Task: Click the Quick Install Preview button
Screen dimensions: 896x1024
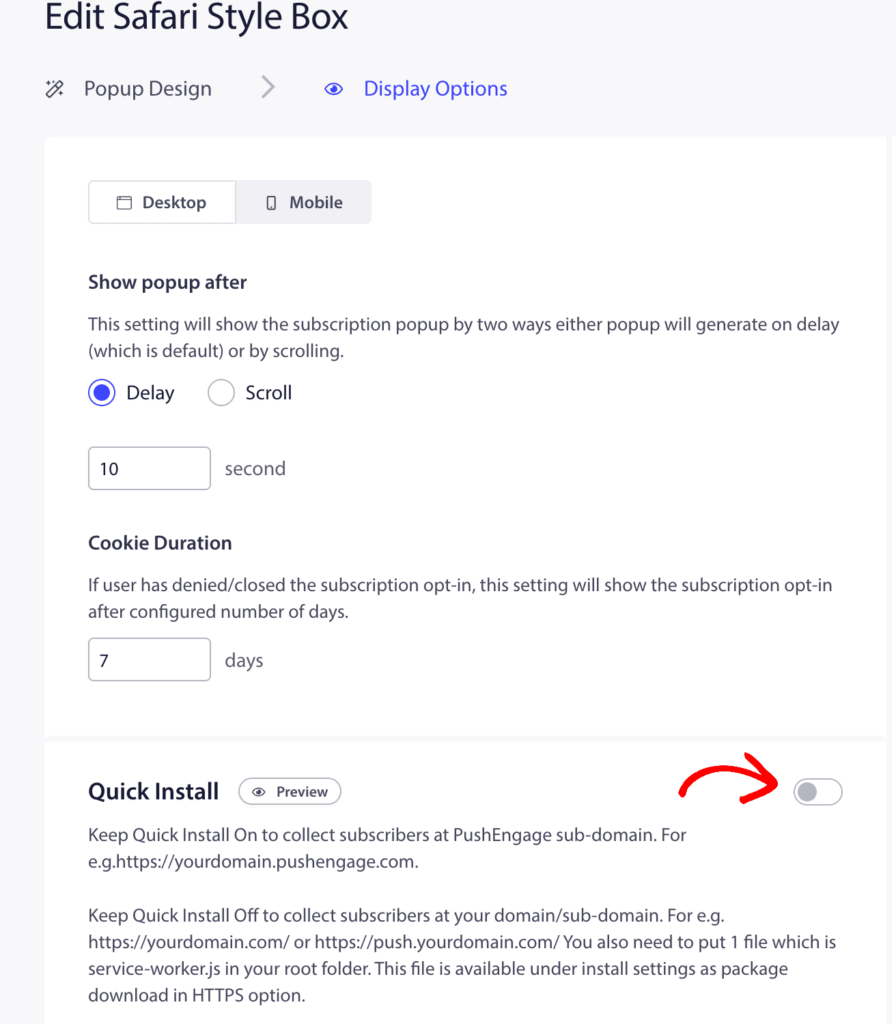Action: [290, 792]
